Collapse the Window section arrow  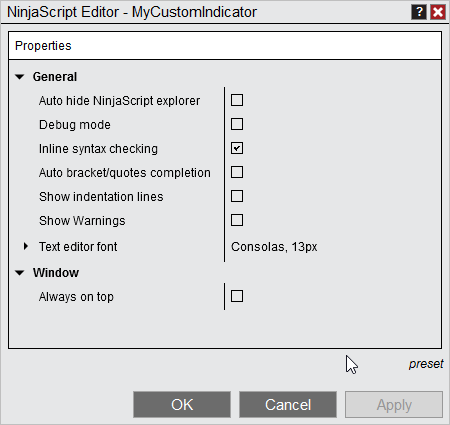[20, 273]
